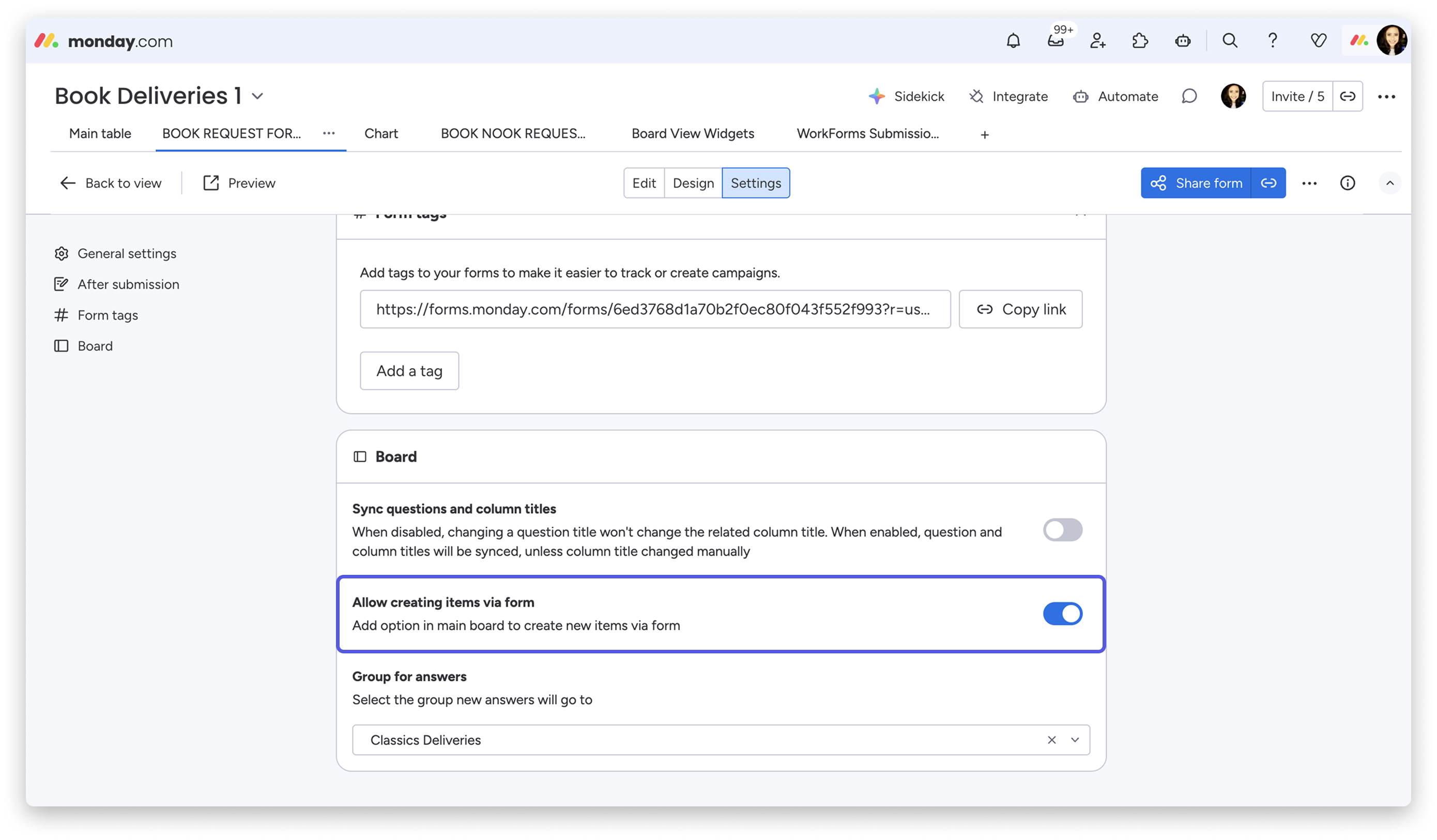
Task: Switch to the Edit form mode
Action: [644, 183]
